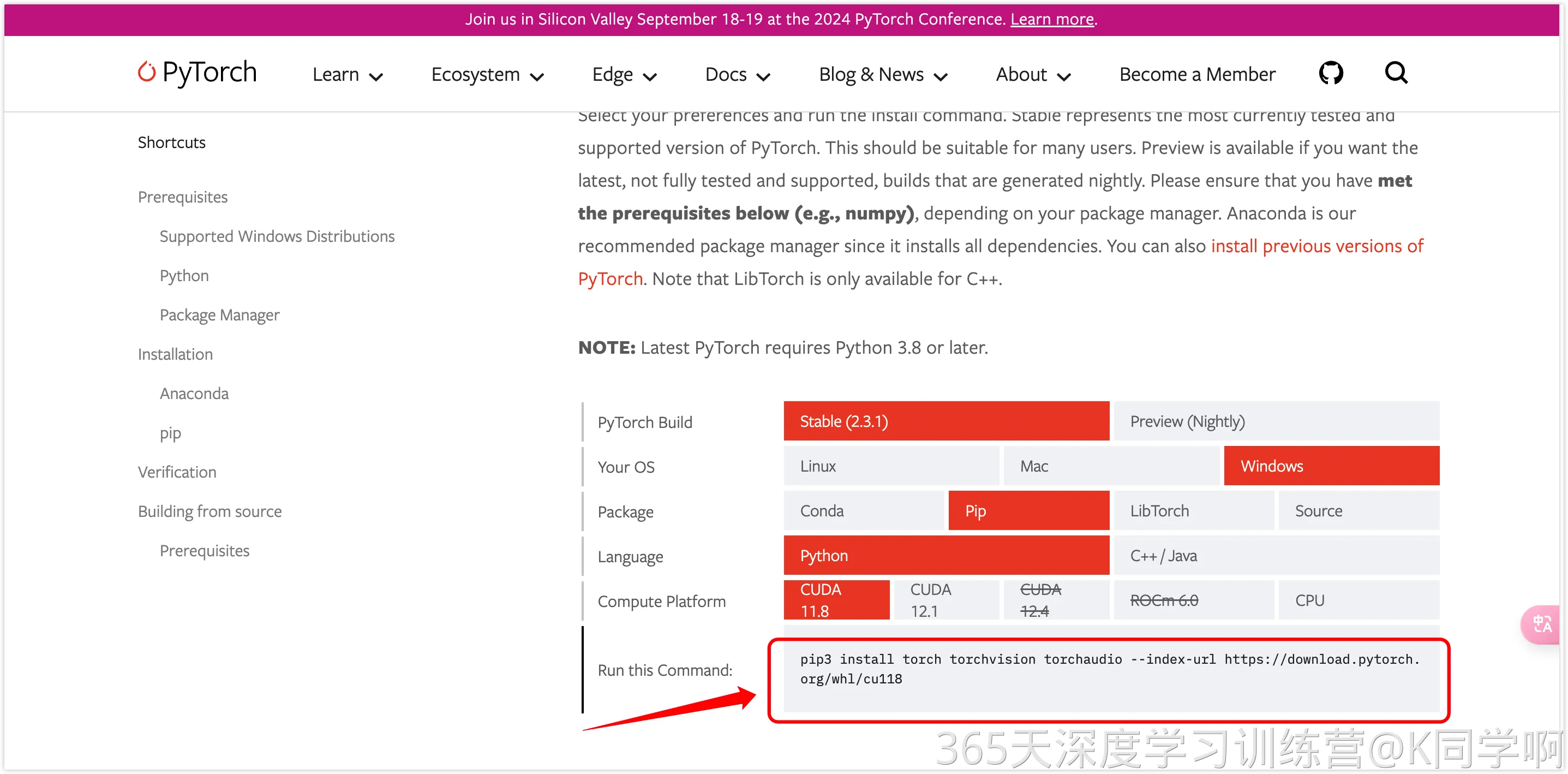The height and width of the screenshot is (774, 1568).
Task: Click the struck-through CUDA 12.4 option
Action: (1056, 600)
